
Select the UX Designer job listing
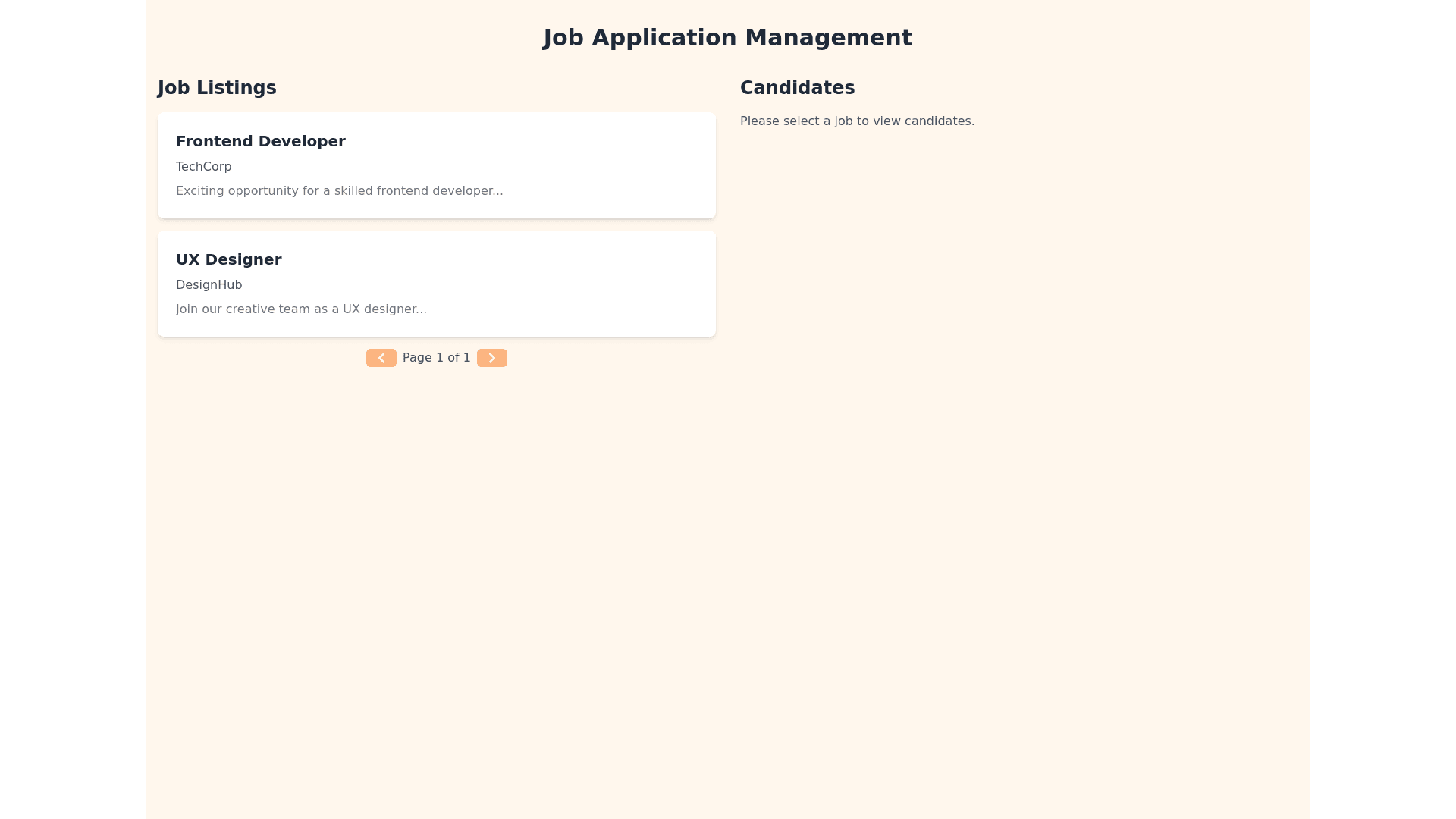tap(436, 284)
